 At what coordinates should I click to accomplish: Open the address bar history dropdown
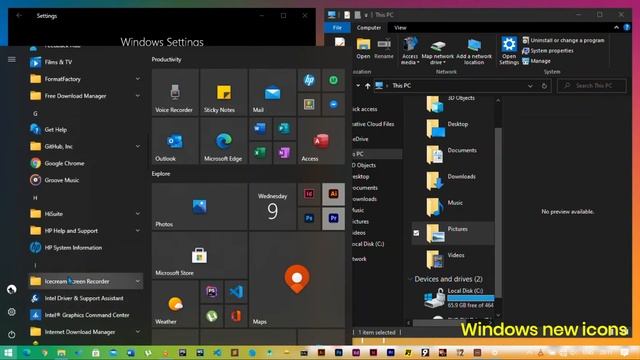tap(530, 86)
